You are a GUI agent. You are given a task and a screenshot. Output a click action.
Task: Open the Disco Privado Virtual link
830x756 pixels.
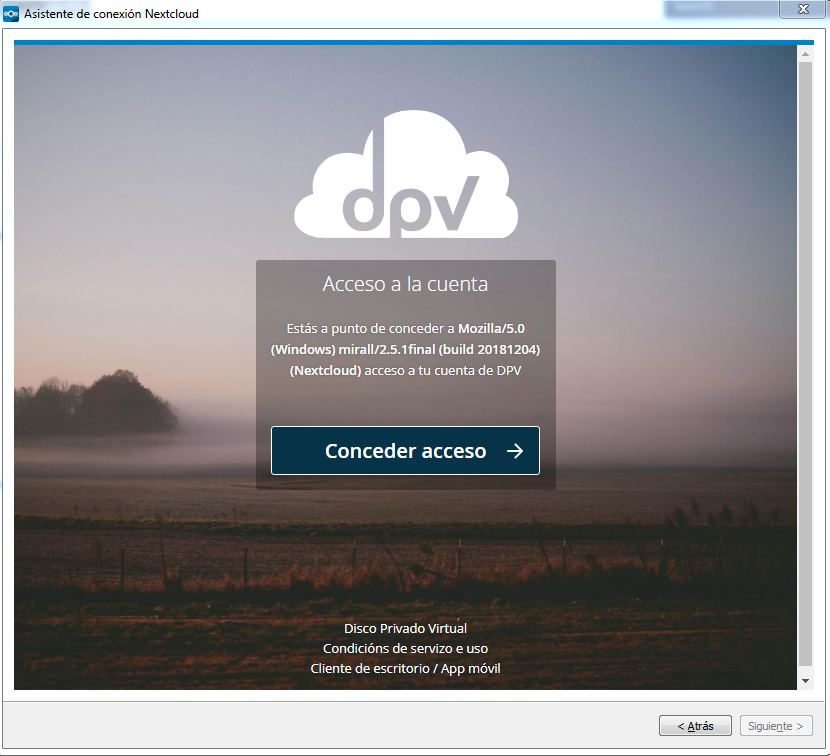(x=405, y=628)
